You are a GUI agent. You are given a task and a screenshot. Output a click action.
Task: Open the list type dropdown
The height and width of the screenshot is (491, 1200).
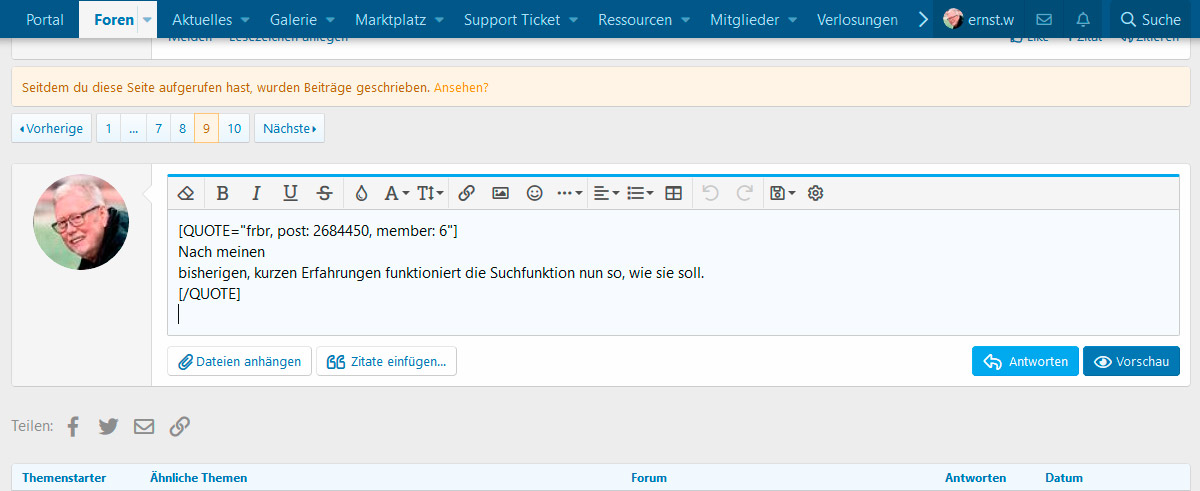click(x=640, y=193)
